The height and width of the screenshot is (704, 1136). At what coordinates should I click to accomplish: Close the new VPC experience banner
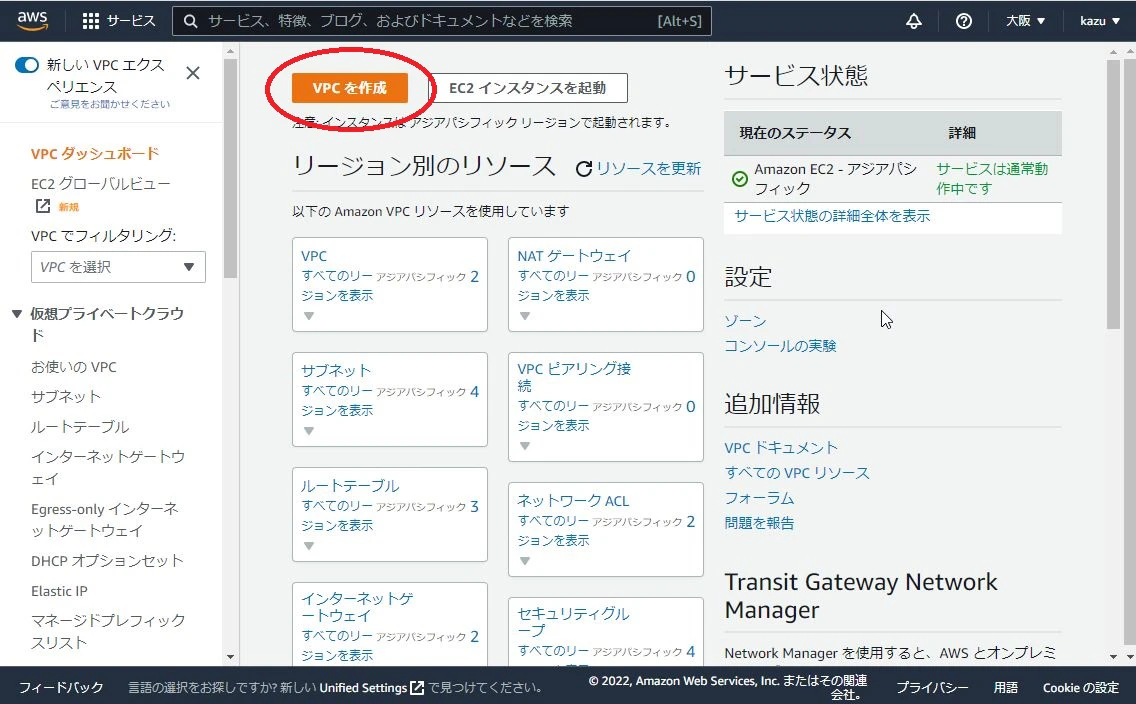pyautogui.click(x=193, y=73)
